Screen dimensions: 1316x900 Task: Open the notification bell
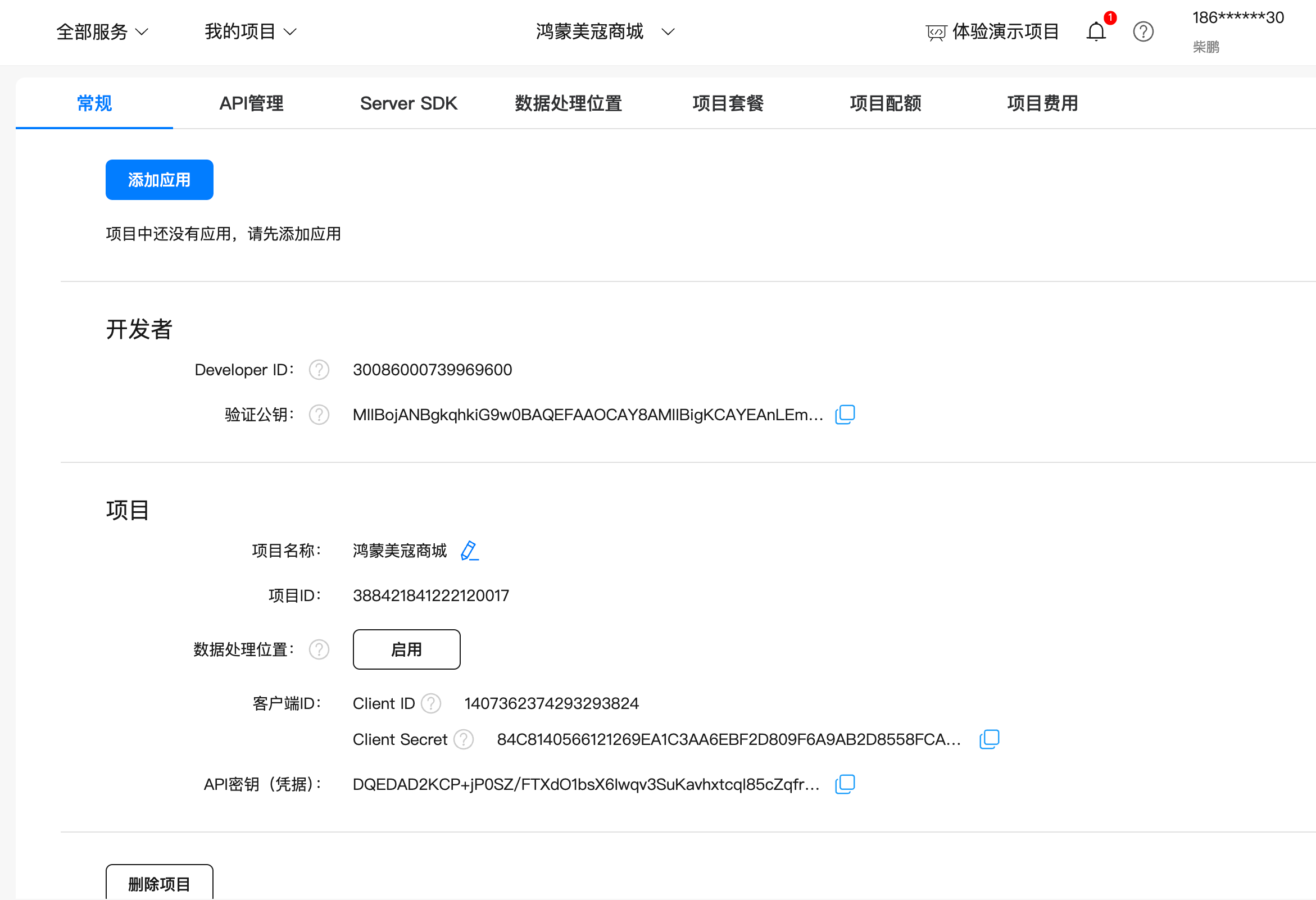[x=1096, y=31]
